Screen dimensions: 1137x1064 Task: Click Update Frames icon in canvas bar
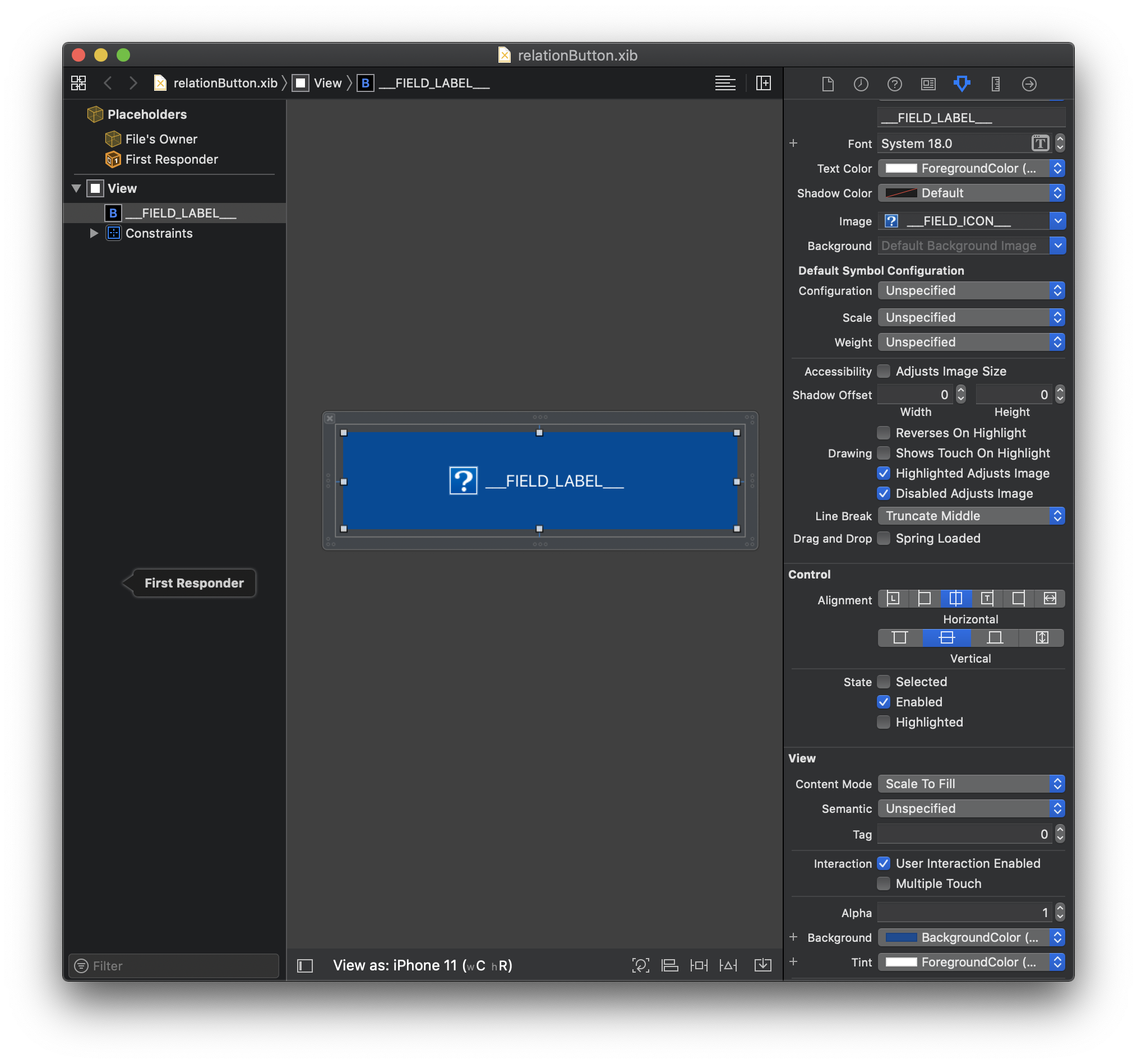(x=641, y=965)
